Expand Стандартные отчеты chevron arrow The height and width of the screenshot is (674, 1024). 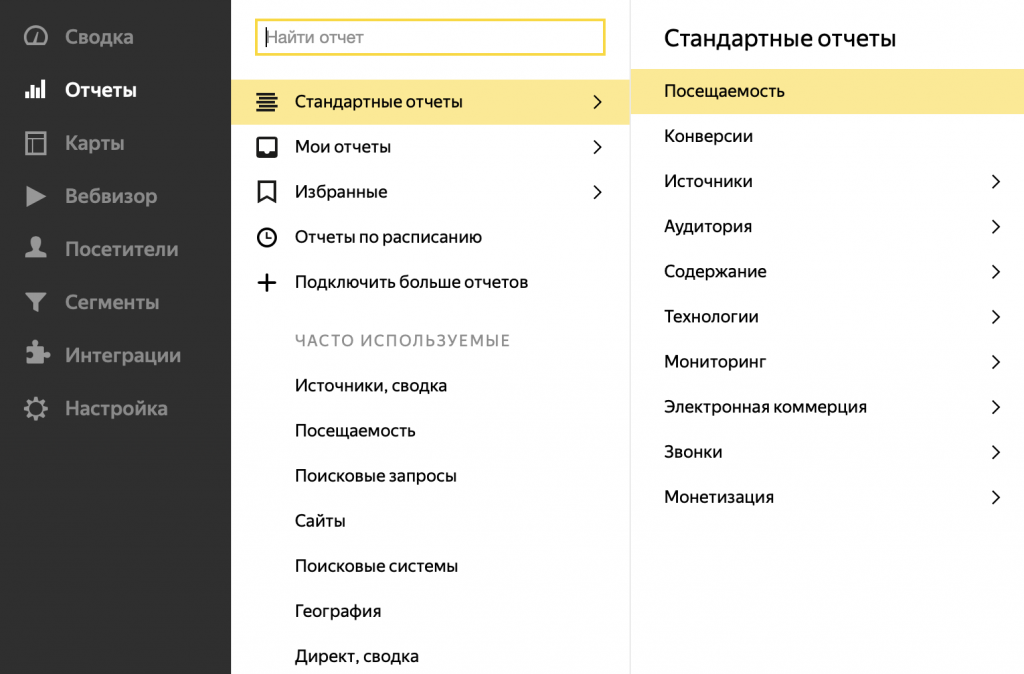597,102
